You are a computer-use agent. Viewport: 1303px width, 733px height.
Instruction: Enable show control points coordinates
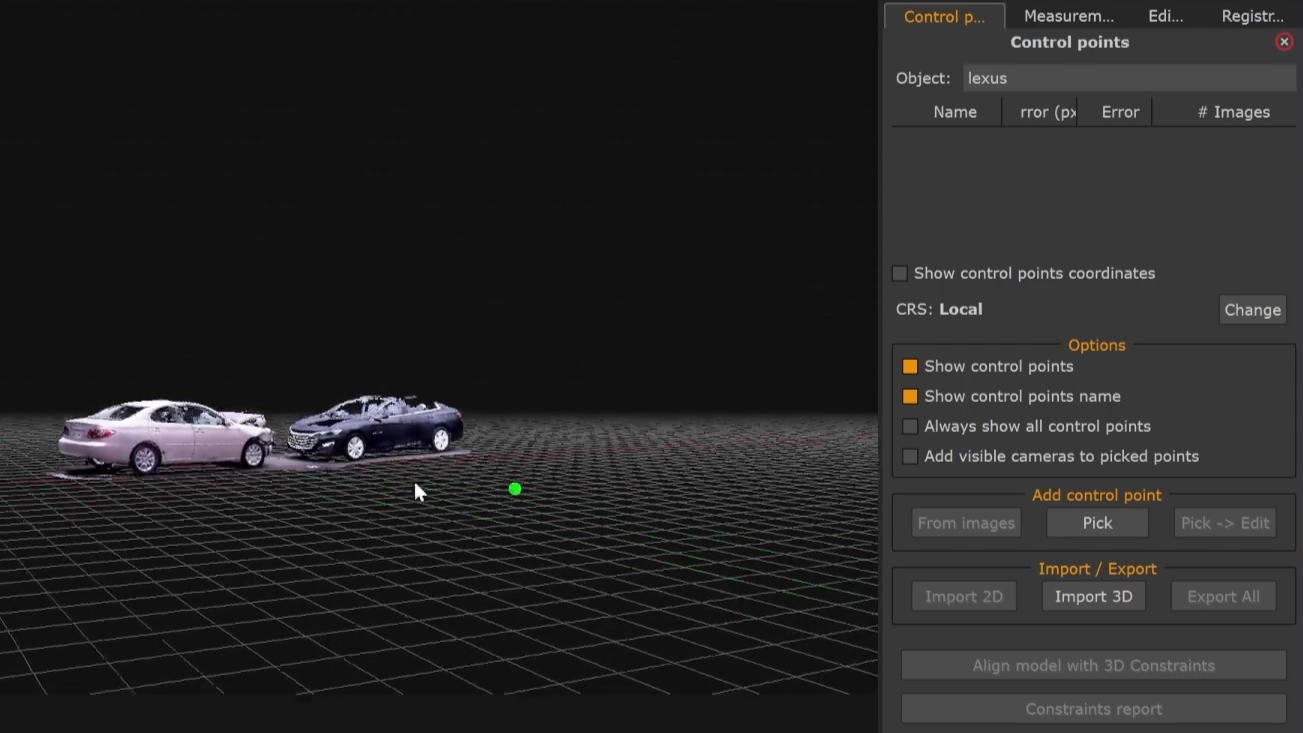click(x=899, y=273)
